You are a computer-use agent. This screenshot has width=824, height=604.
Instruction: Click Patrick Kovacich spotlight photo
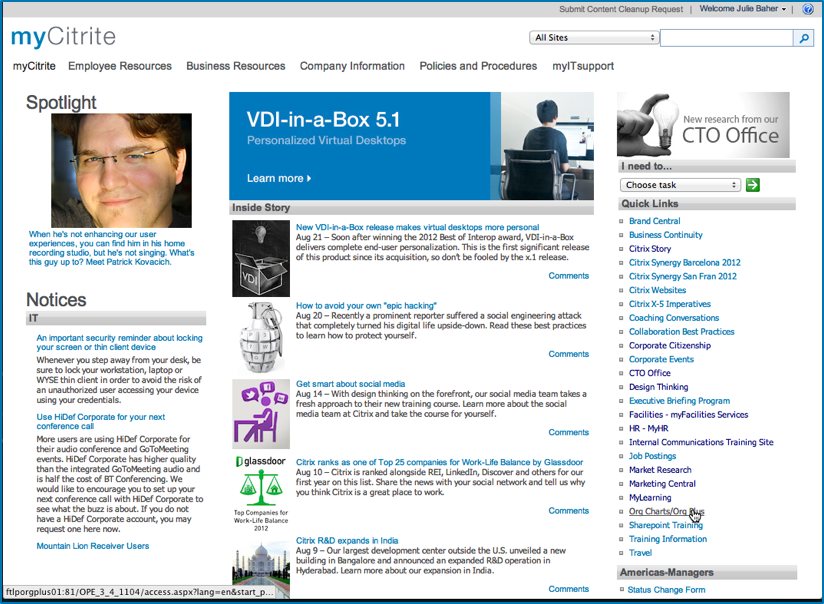click(x=121, y=171)
